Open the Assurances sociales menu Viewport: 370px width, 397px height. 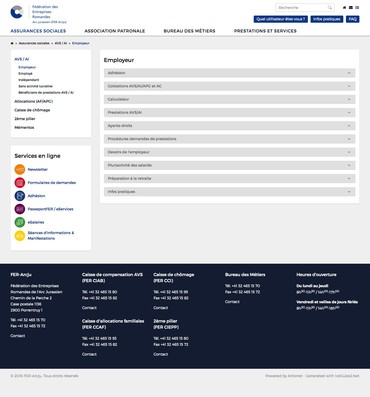point(38,31)
